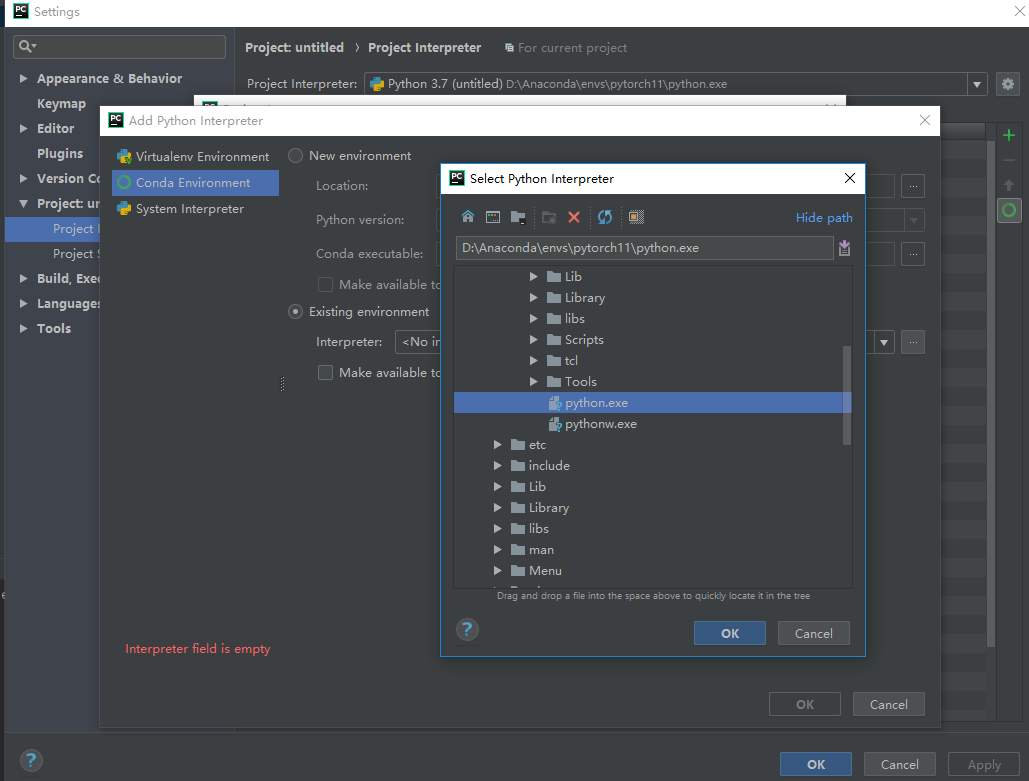Screen dimensions: 1029x781
Task: Toggle Make available checkbox under Interpreter field
Action: [x=325, y=372]
